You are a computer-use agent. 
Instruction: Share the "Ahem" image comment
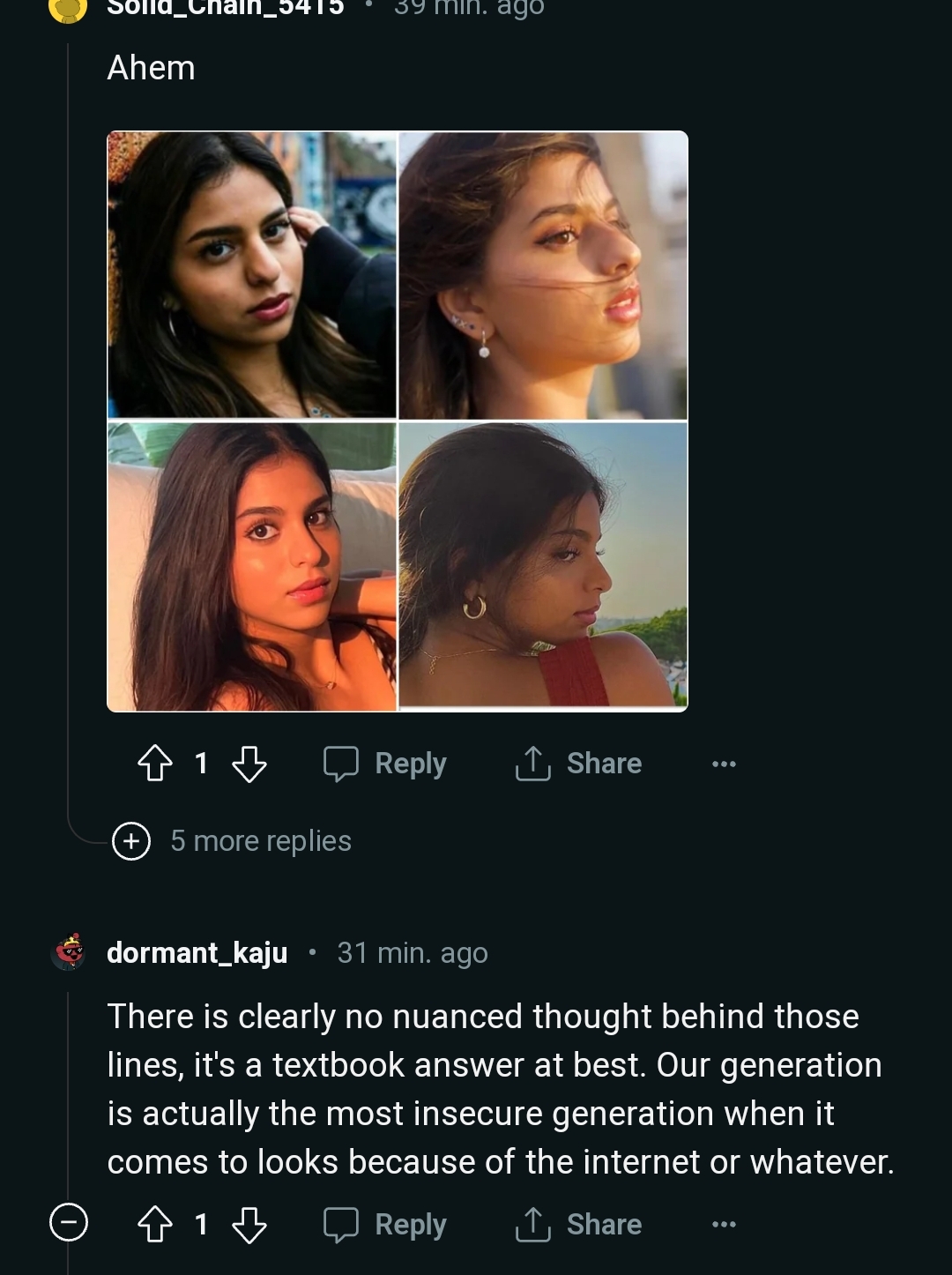578,764
